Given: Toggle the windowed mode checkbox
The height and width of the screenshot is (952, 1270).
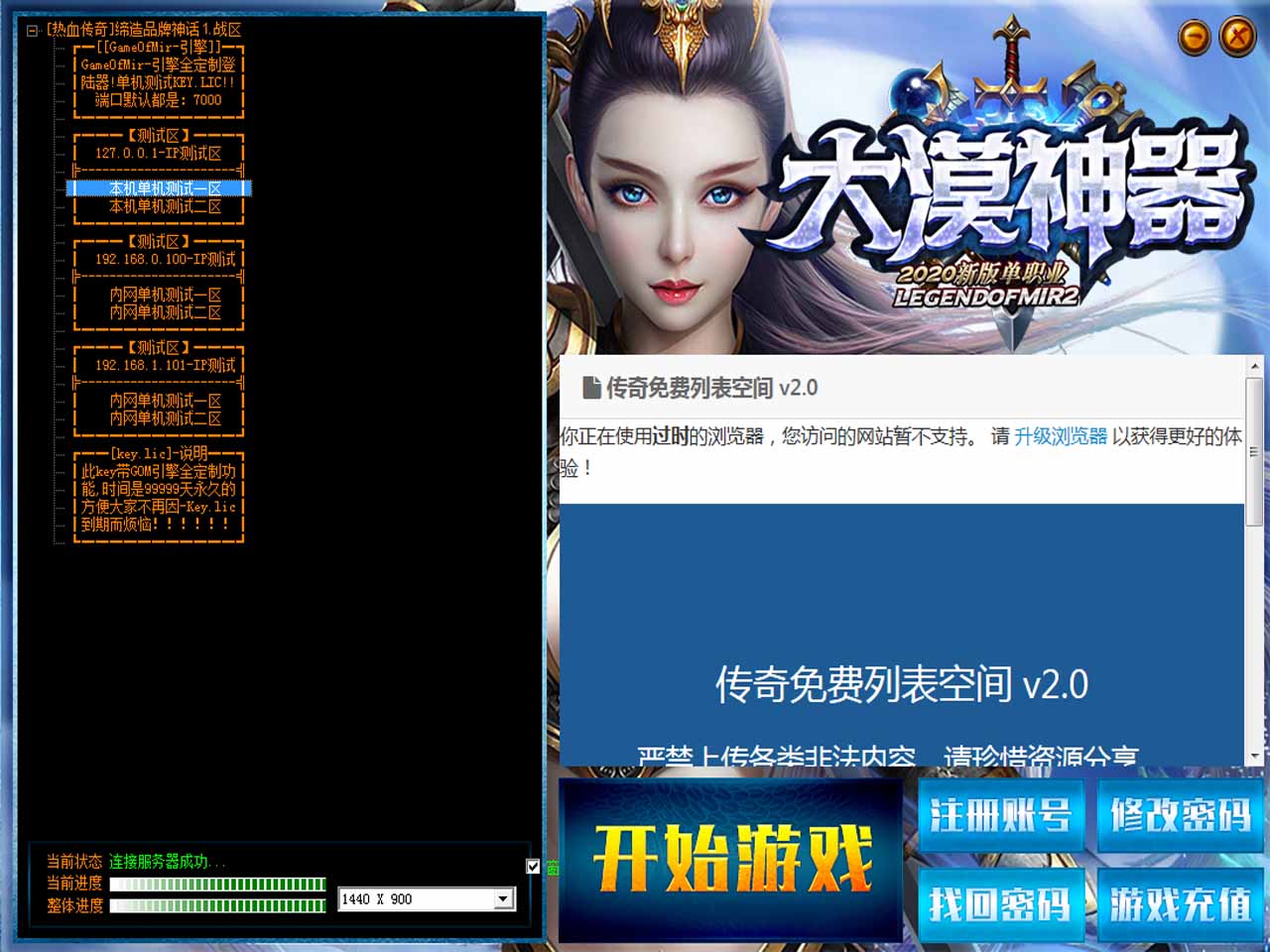Looking at the screenshot, I should (533, 867).
